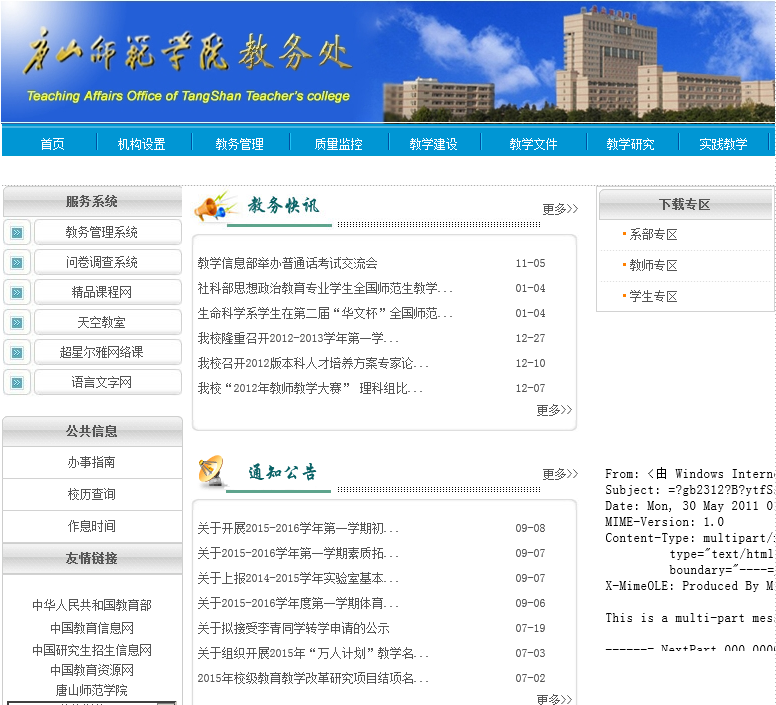The height and width of the screenshot is (705, 776).
Task: Visit the 中国教育信息网 friendly link
Action: (92, 628)
